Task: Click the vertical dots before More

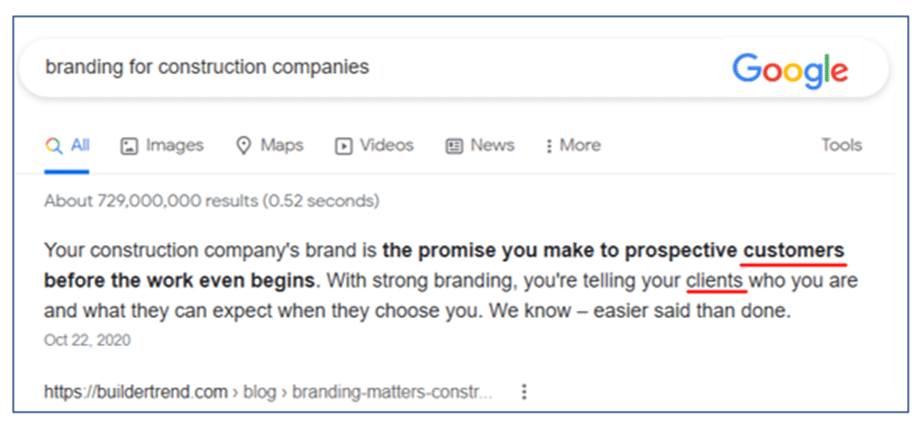Action: click(x=549, y=146)
